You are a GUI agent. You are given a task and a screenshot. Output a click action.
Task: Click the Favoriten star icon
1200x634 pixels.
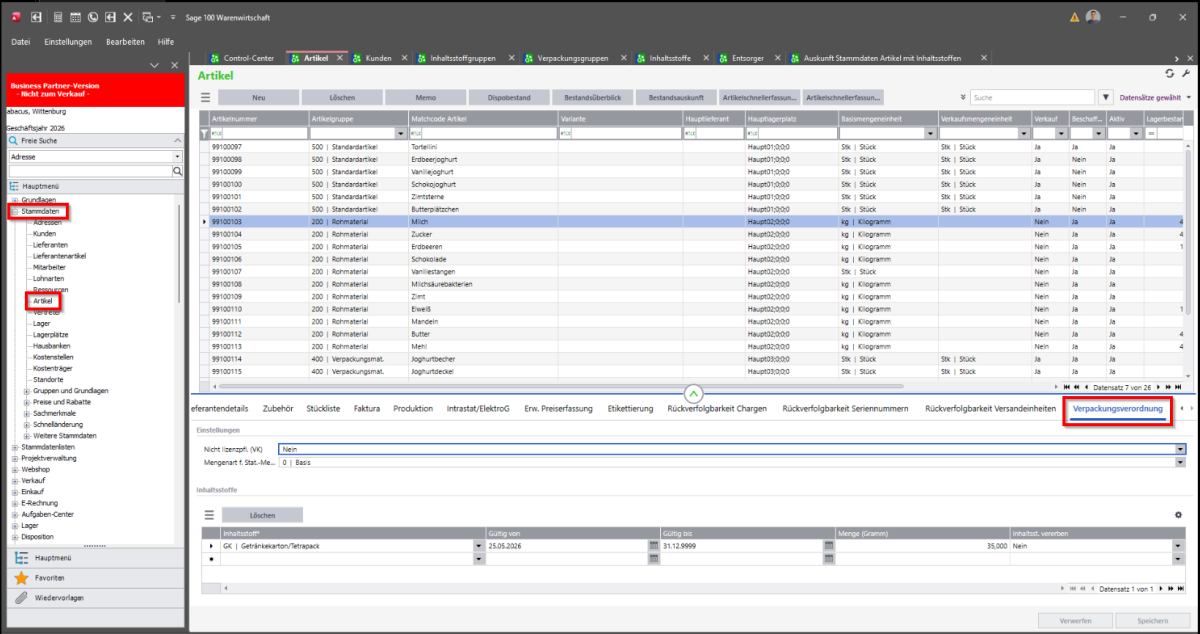click(x=22, y=578)
